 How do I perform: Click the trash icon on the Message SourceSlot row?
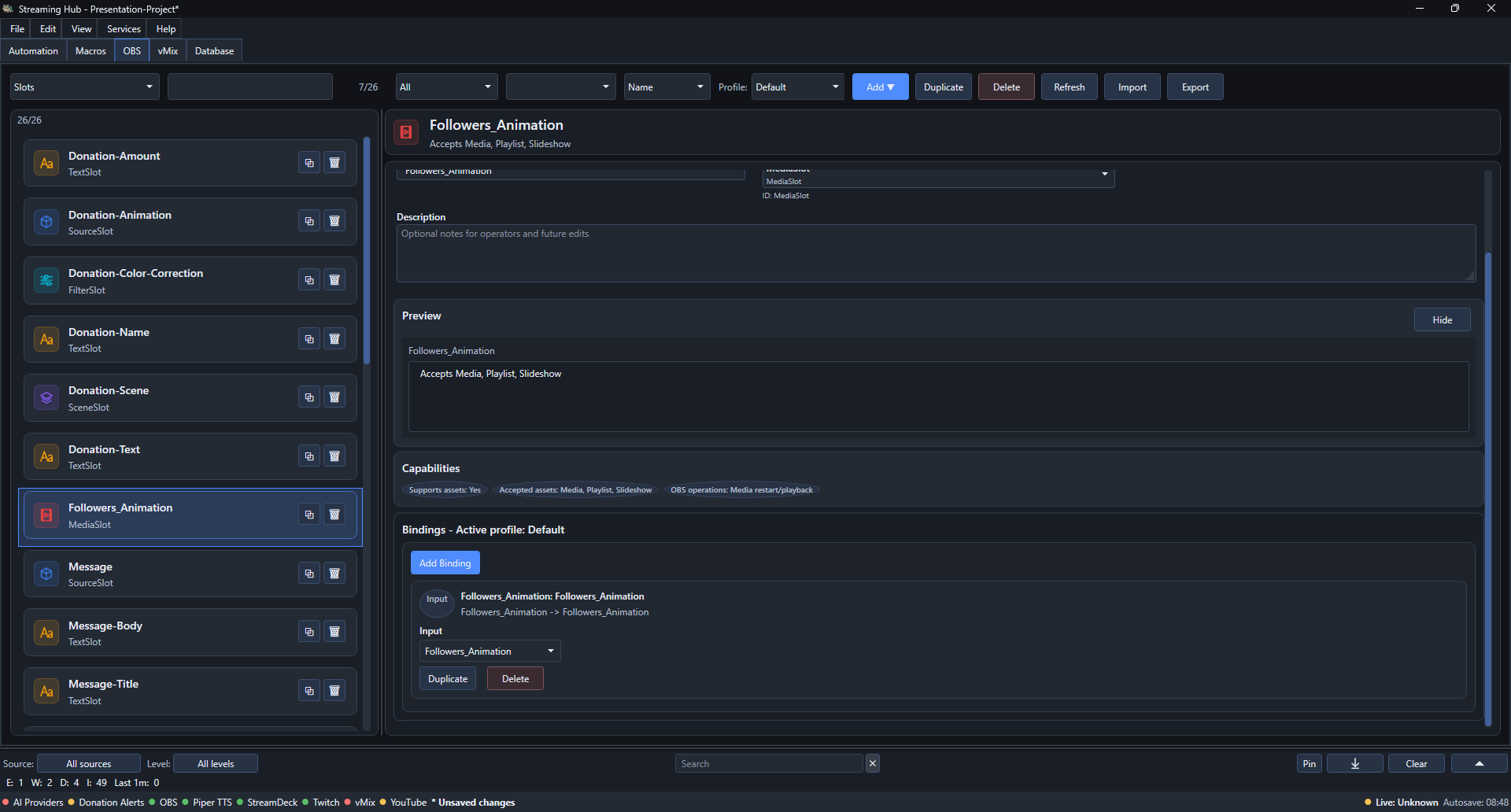[334, 574]
